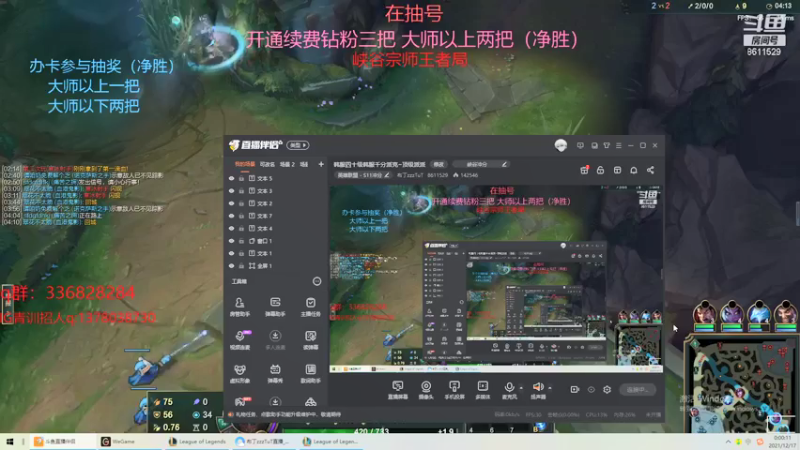Click the feedback message icon in title bar
This screenshot has width=800, height=450.
pos(580,145)
